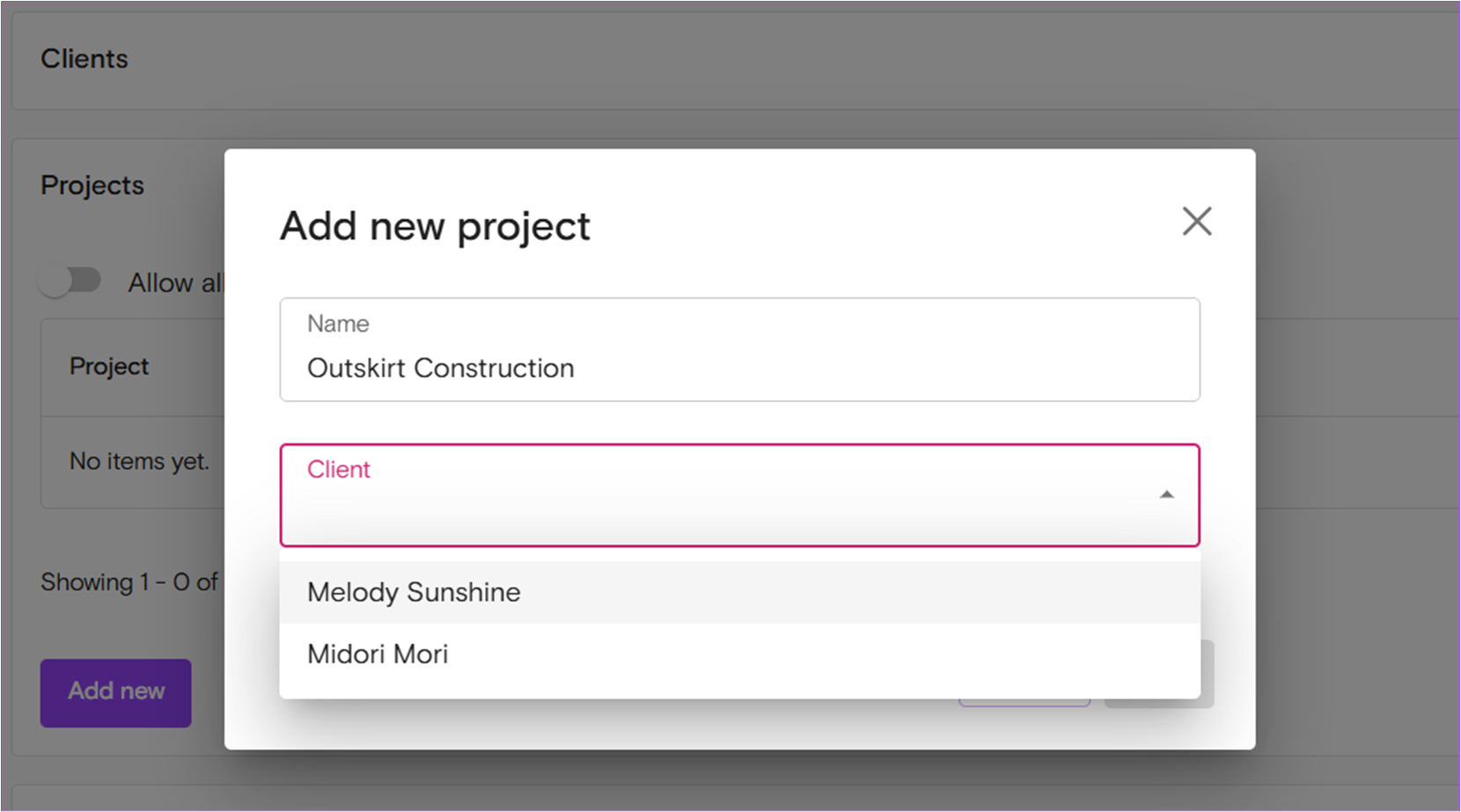Close the Add new project dialog

[1197, 222]
